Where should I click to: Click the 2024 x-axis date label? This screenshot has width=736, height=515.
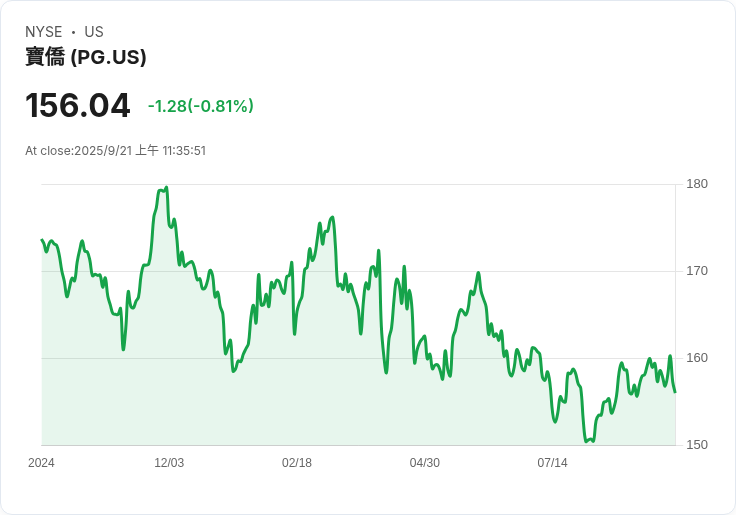tap(41, 463)
